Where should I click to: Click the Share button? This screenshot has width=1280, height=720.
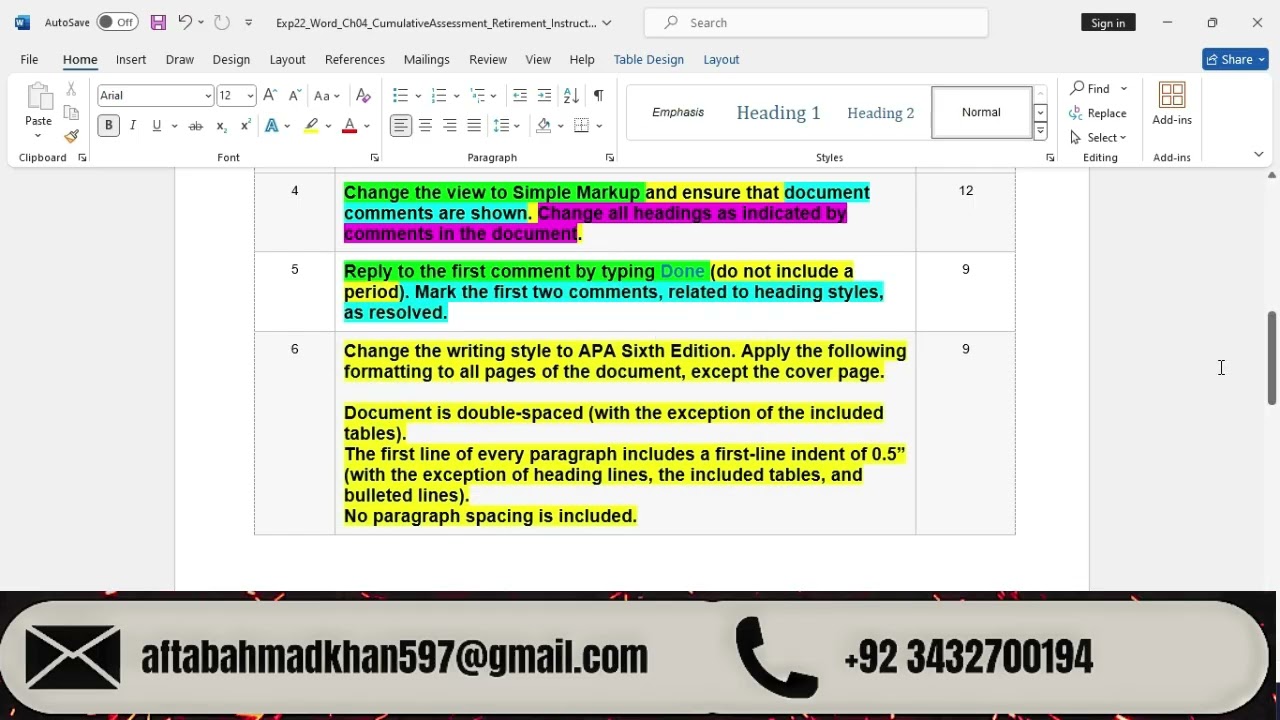tap(1235, 59)
